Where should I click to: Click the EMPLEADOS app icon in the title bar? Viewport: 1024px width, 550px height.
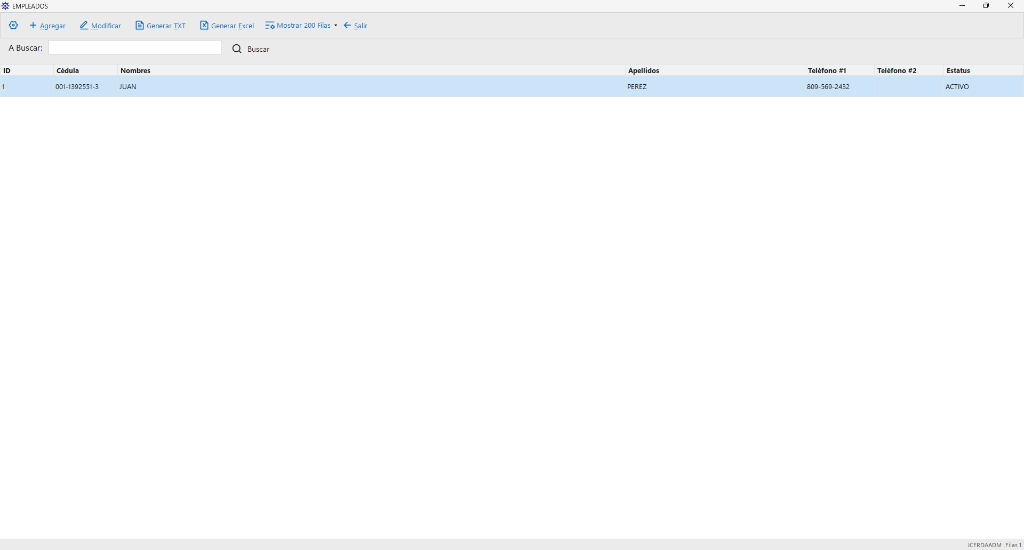click(x=5, y=6)
